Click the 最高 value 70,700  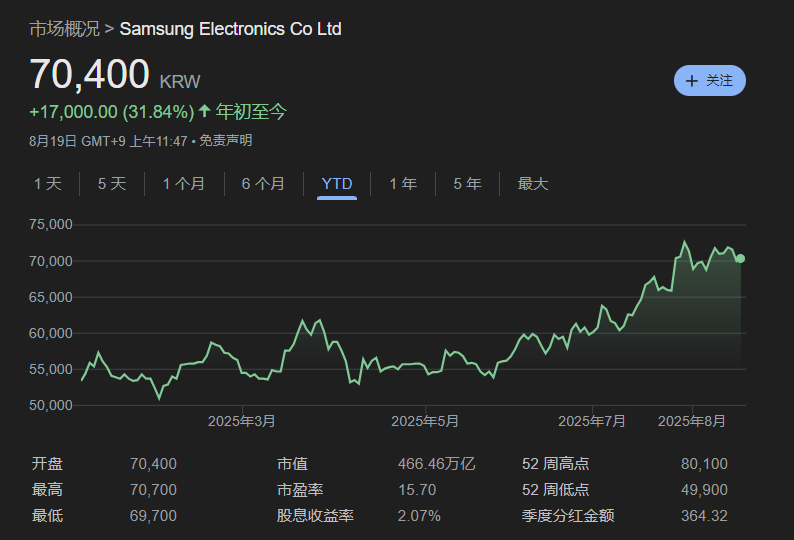[153, 490]
